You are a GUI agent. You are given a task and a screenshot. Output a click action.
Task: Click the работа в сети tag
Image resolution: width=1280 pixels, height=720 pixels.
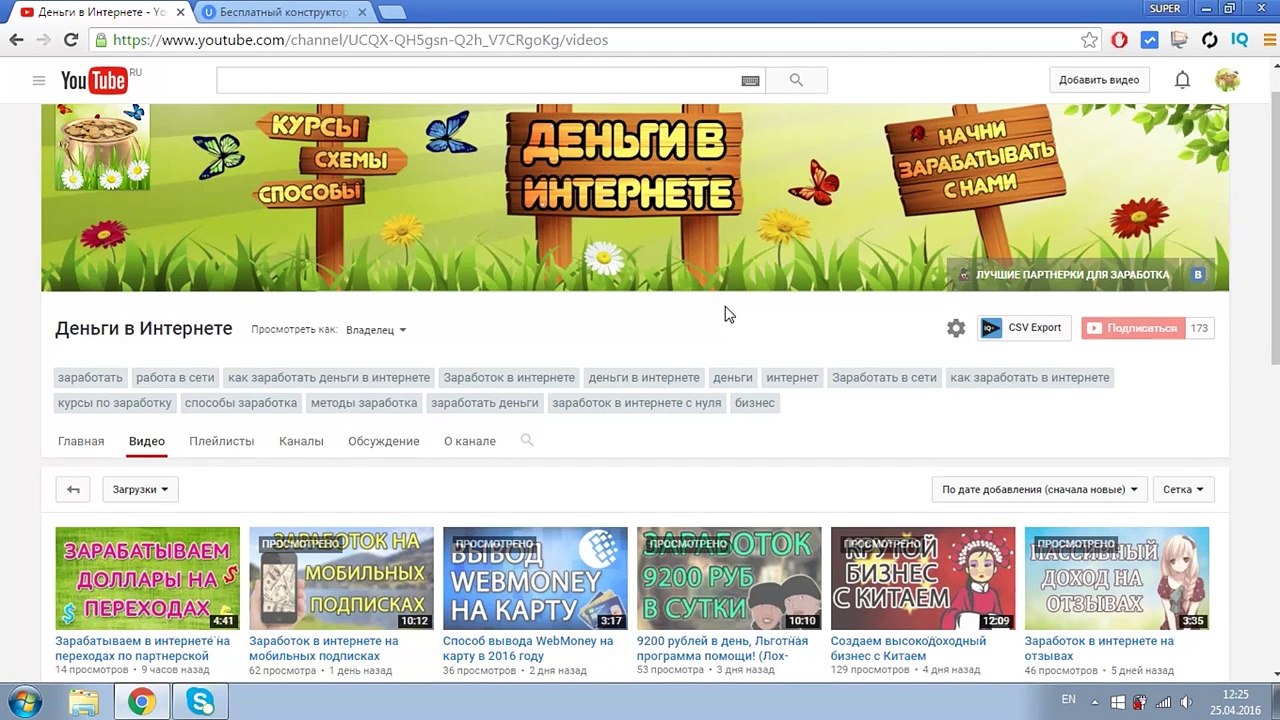tap(175, 378)
